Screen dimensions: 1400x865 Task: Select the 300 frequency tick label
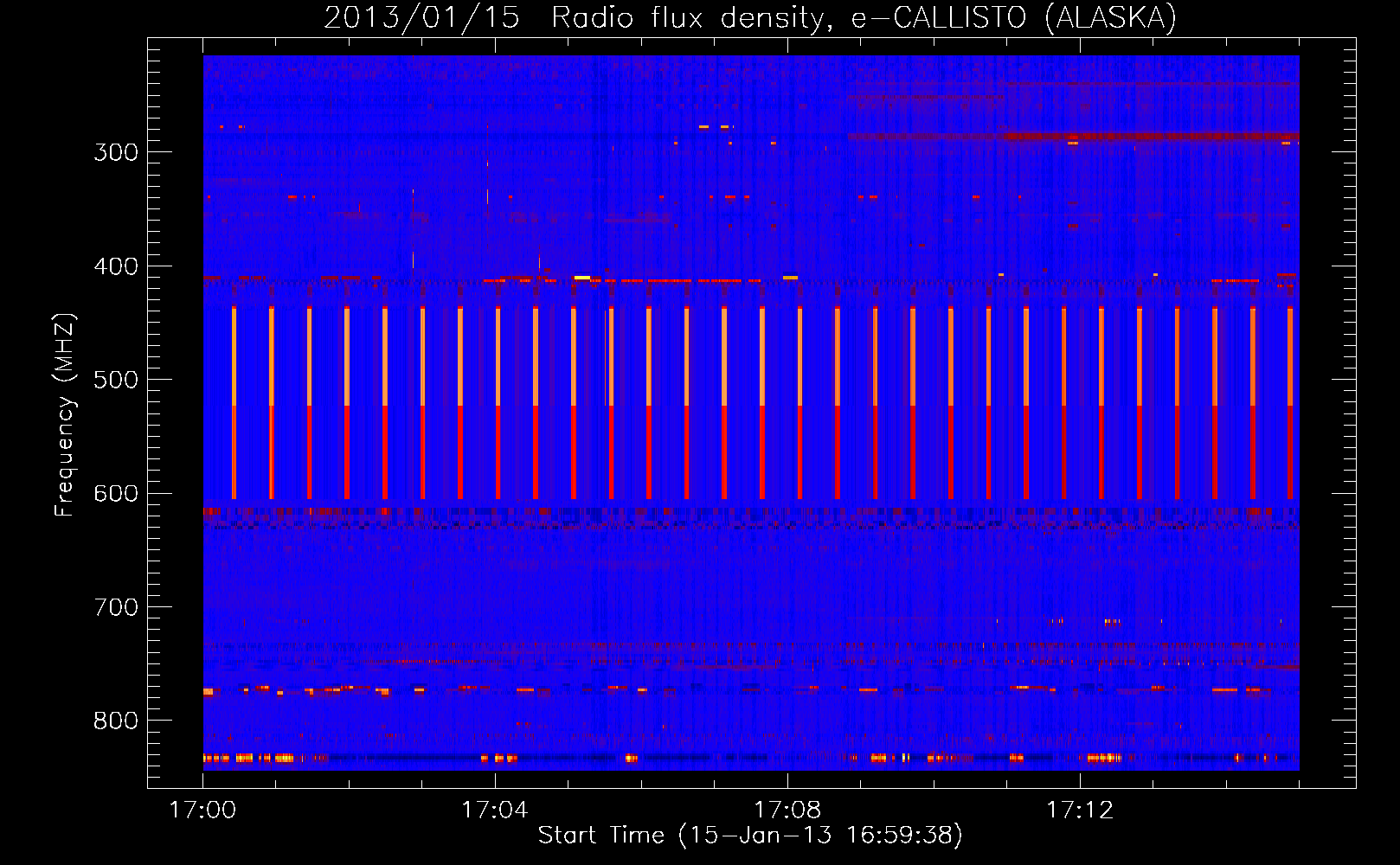116,152
